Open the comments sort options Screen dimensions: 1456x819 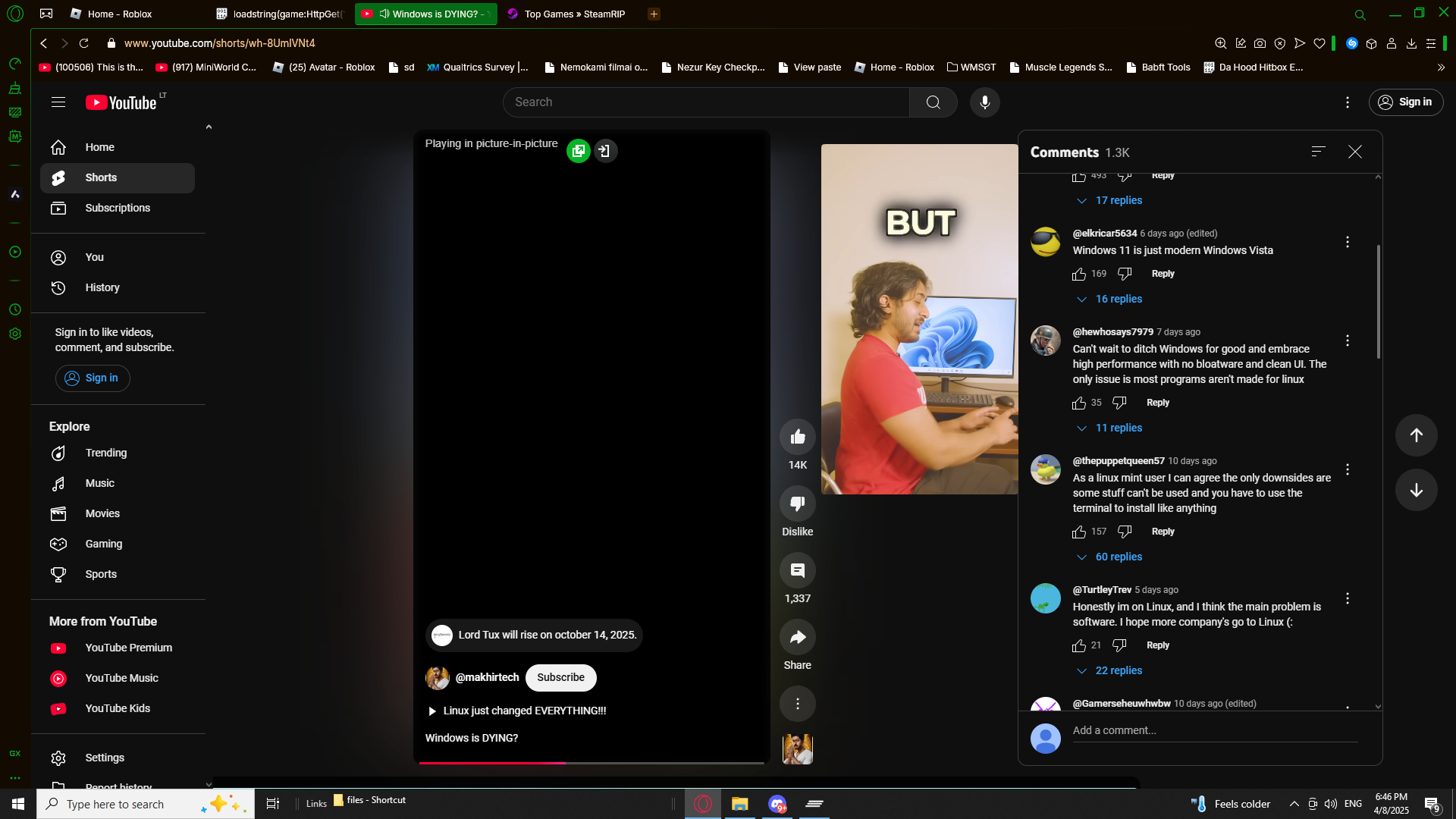click(1318, 152)
